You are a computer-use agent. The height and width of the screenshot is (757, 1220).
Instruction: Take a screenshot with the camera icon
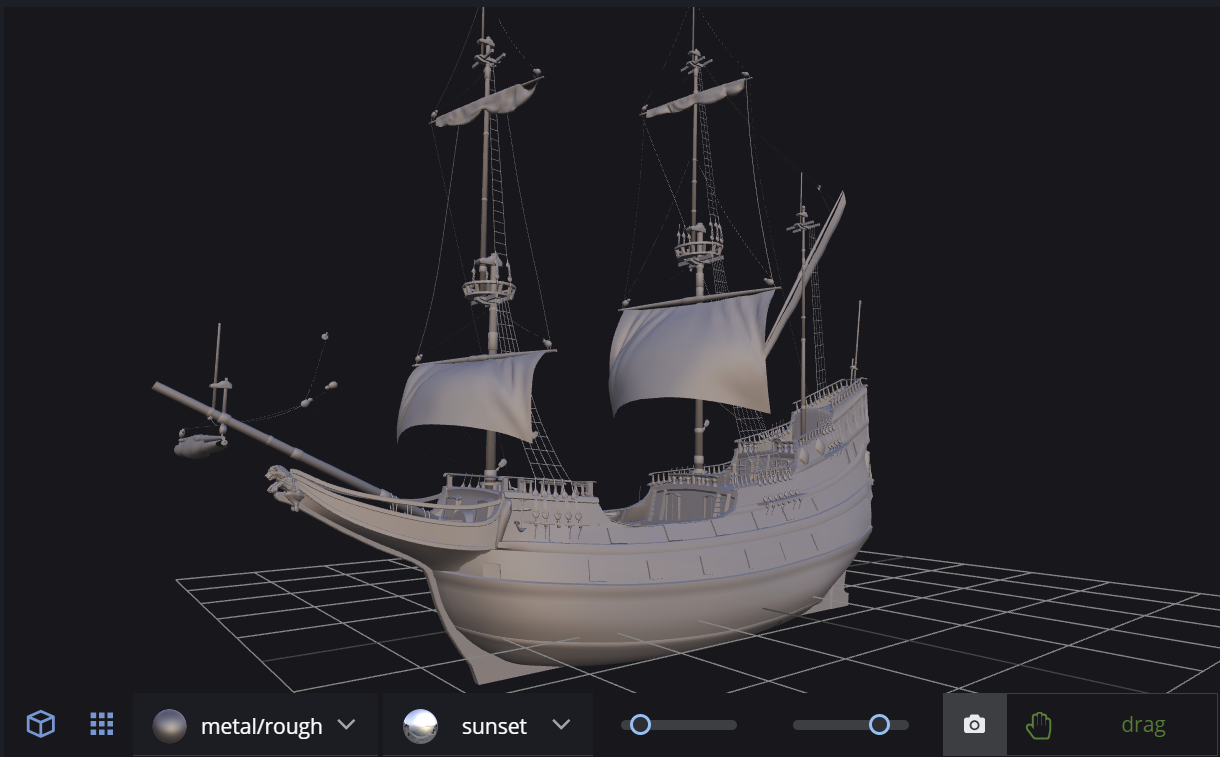(974, 725)
